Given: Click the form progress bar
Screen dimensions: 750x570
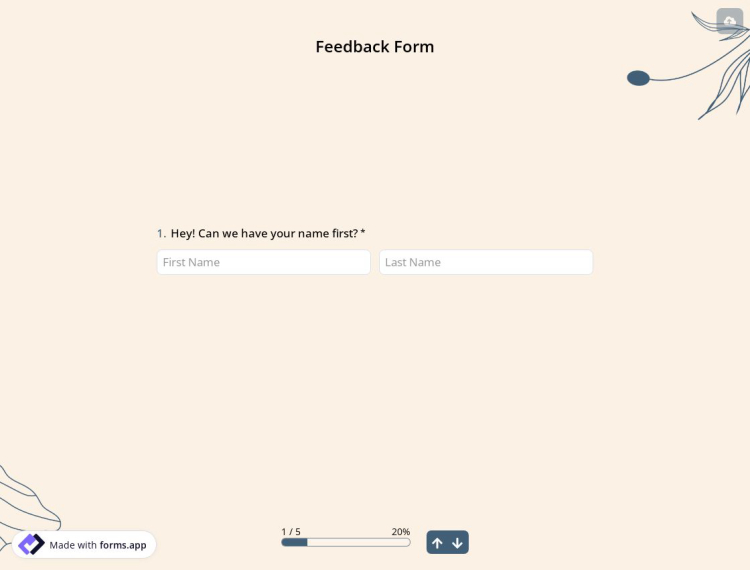Looking at the screenshot, I should [346, 542].
